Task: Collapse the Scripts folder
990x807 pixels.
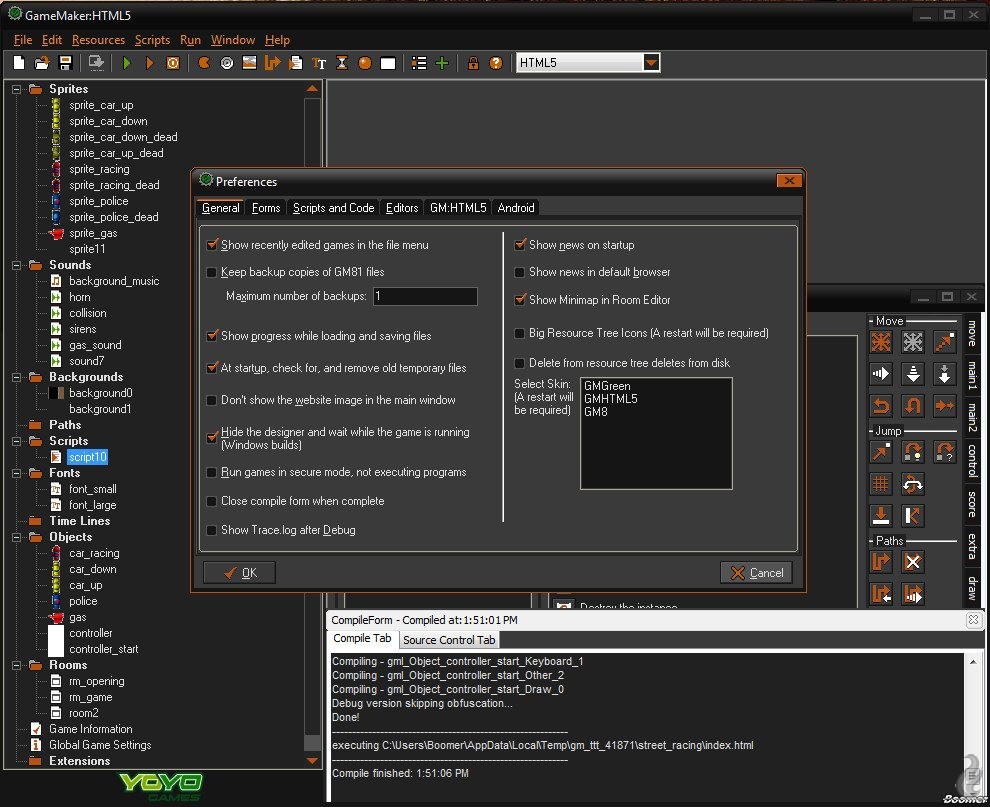Action: click(16, 441)
